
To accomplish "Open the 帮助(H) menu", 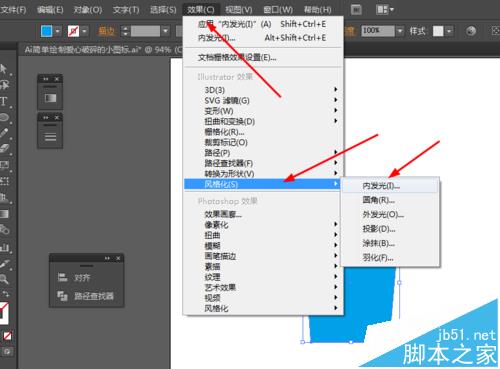I will coord(318,10).
